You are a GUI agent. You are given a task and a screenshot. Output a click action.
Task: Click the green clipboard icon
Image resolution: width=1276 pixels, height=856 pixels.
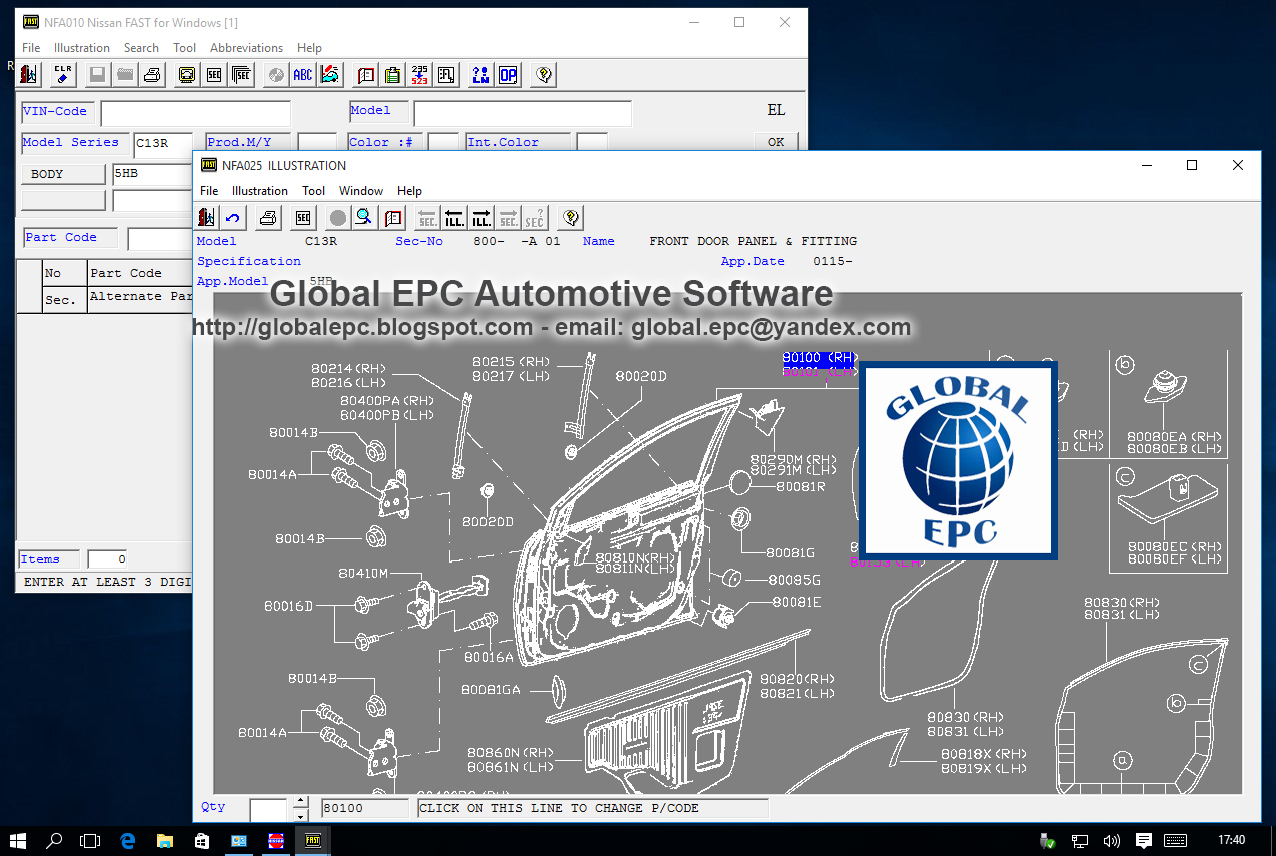393,74
